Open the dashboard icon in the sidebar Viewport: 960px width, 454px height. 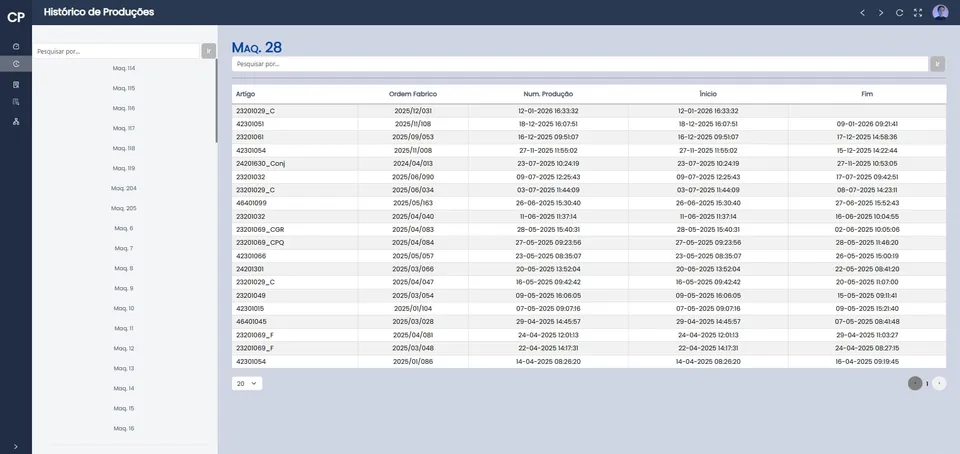click(16, 46)
